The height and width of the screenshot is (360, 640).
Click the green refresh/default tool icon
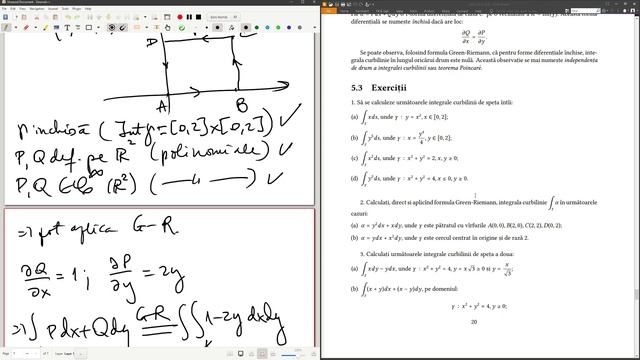(x=182, y=28)
